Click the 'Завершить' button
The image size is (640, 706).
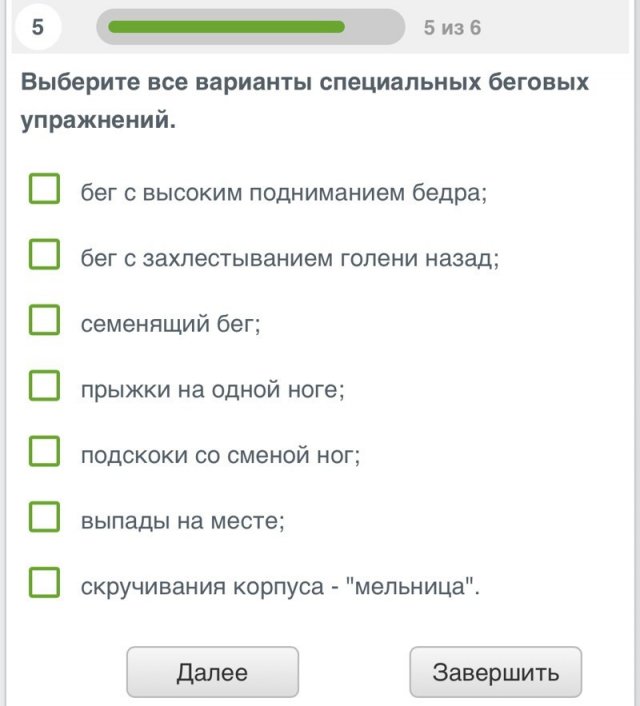click(495, 672)
